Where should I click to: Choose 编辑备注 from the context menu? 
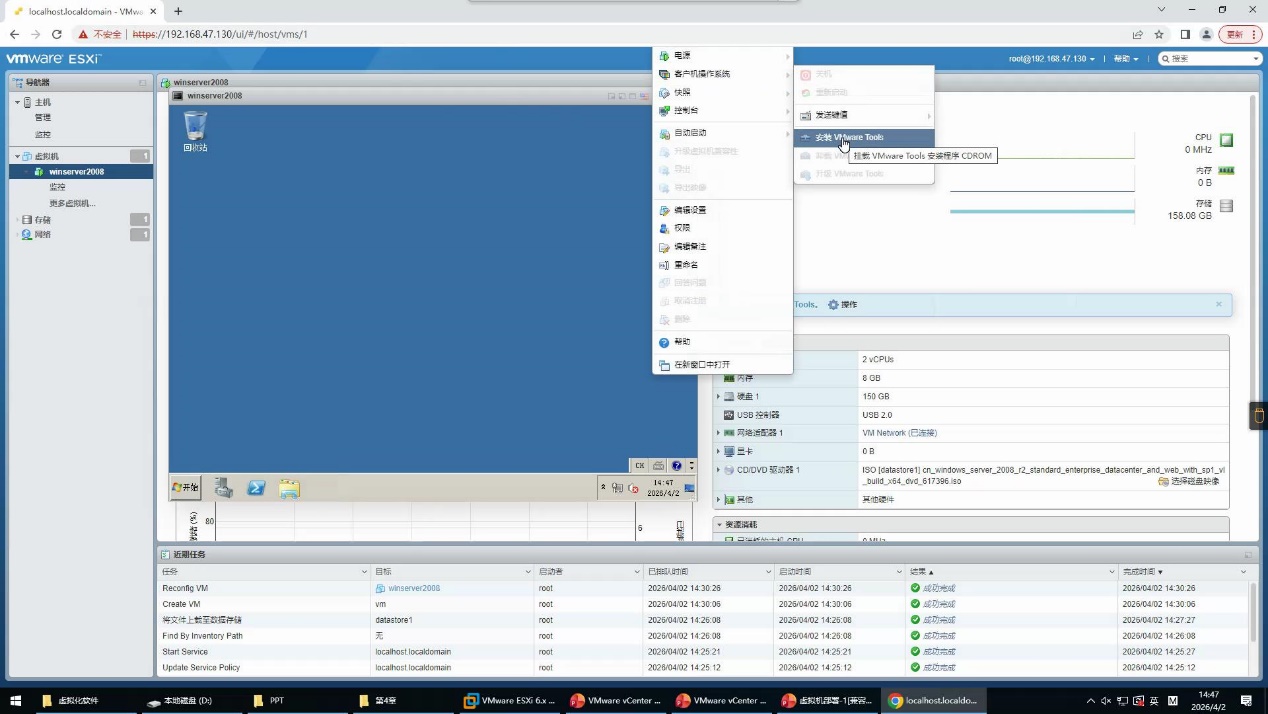click(722, 246)
